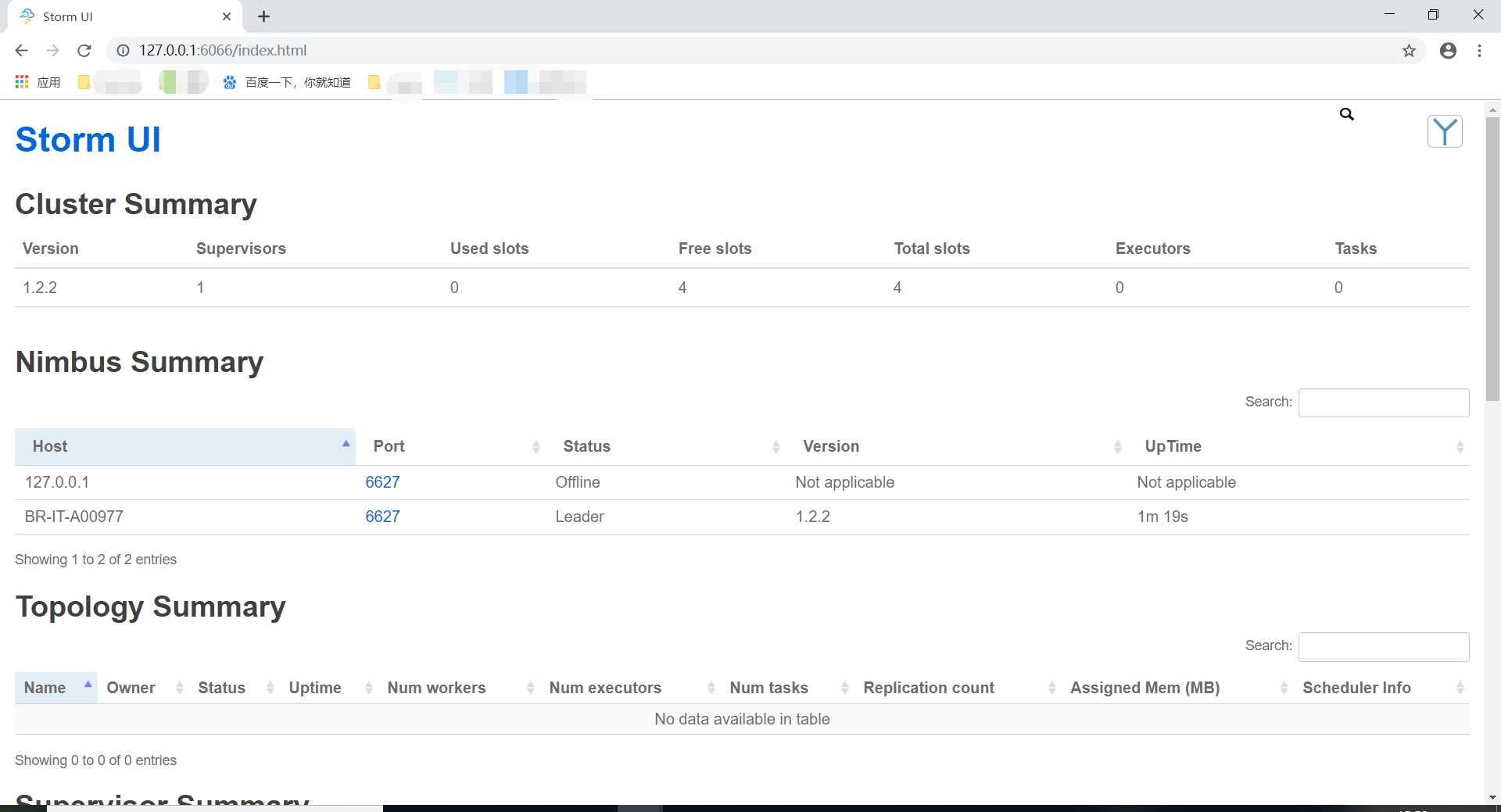
Task: Click cluster version value 1.2.2
Action: (40, 288)
